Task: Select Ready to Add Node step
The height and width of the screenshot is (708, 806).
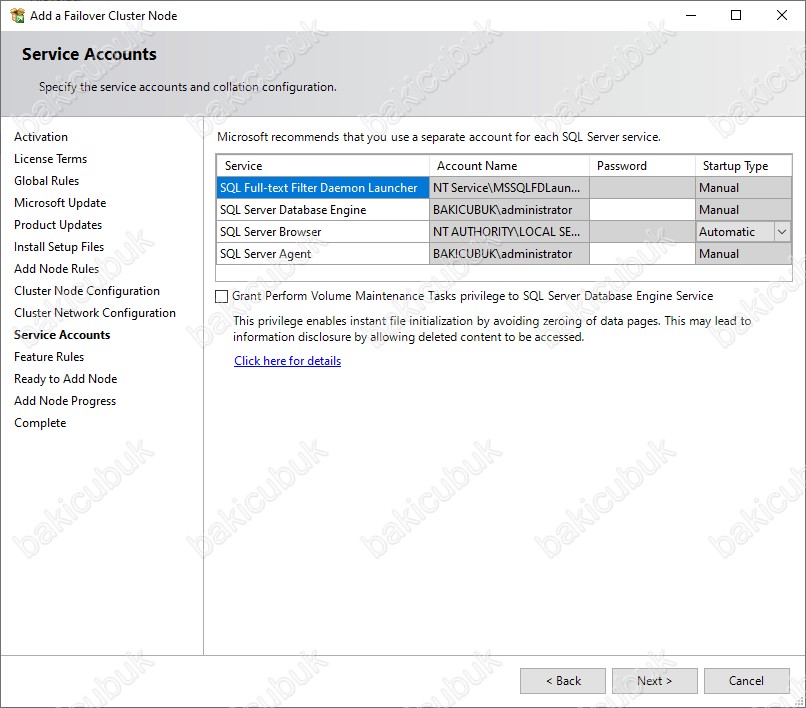Action: (x=65, y=379)
